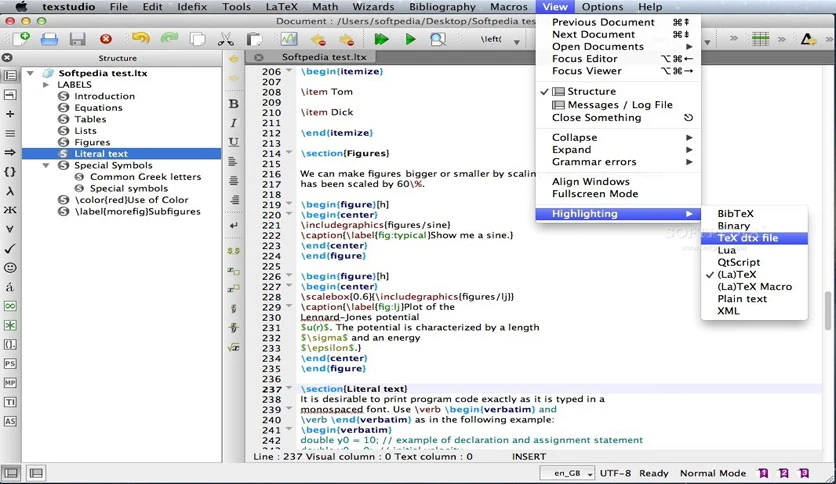
Task: Open the Expand submenu
Action: click(618, 150)
